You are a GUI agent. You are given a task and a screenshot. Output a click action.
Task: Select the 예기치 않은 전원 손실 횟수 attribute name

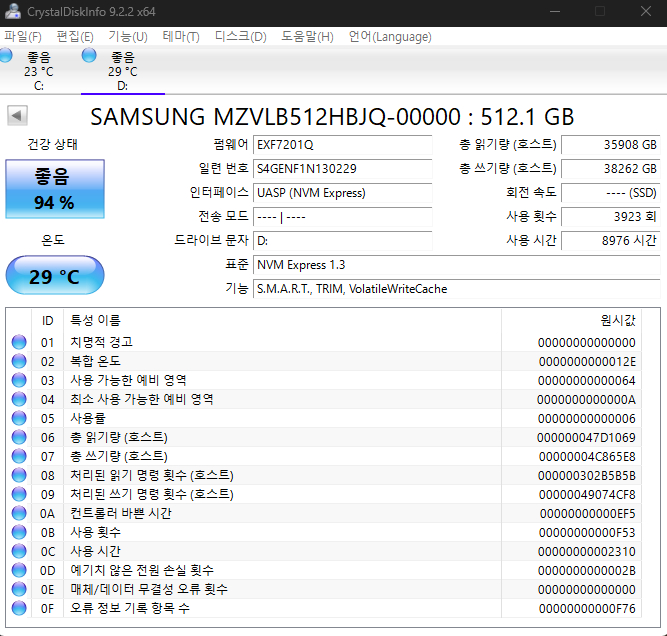tap(142, 570)
